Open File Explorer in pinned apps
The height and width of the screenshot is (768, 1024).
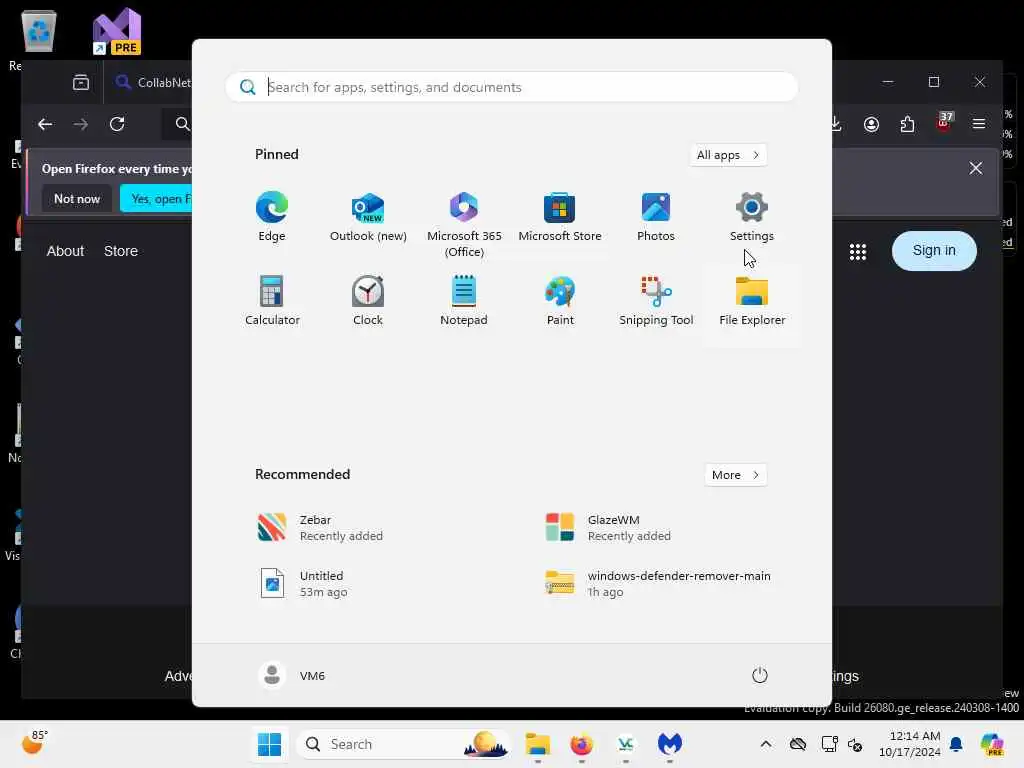[x=752, y=301]
